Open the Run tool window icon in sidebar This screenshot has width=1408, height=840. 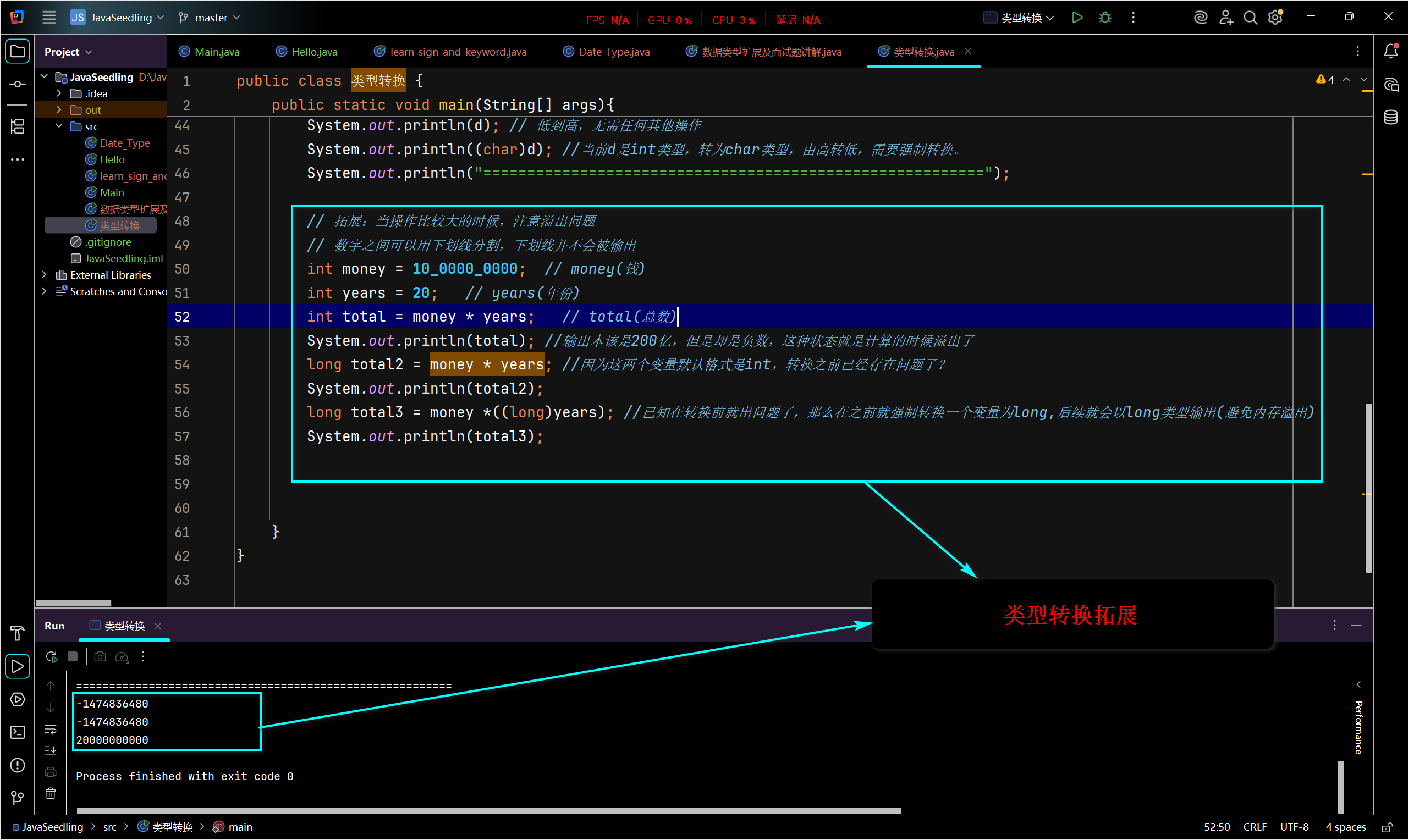click(18, 666)
